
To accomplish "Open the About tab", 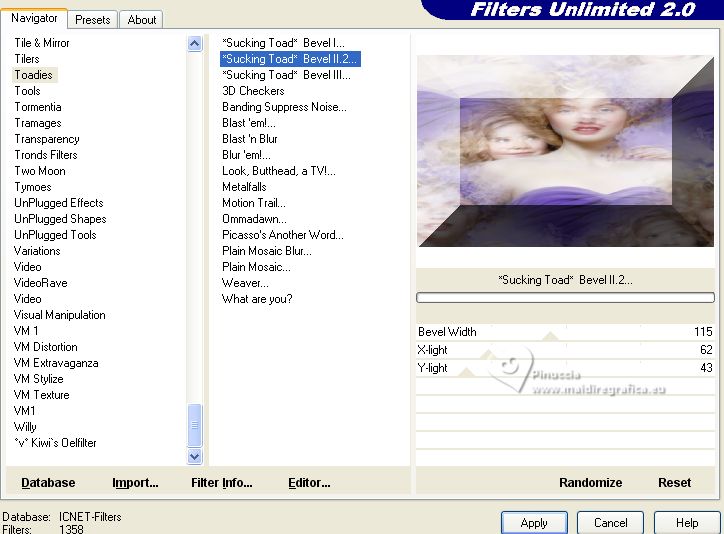I will pyautogui.click(x=142, y=20).
